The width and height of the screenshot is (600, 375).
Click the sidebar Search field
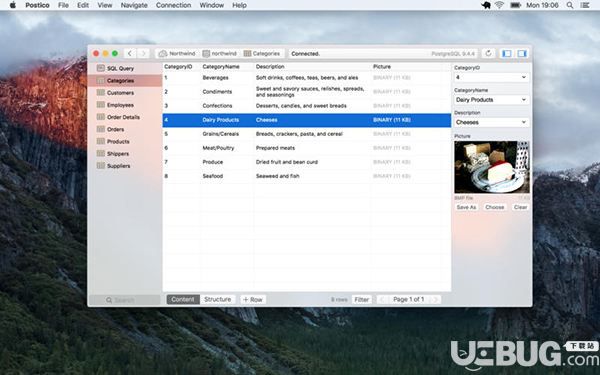point(125,300)
